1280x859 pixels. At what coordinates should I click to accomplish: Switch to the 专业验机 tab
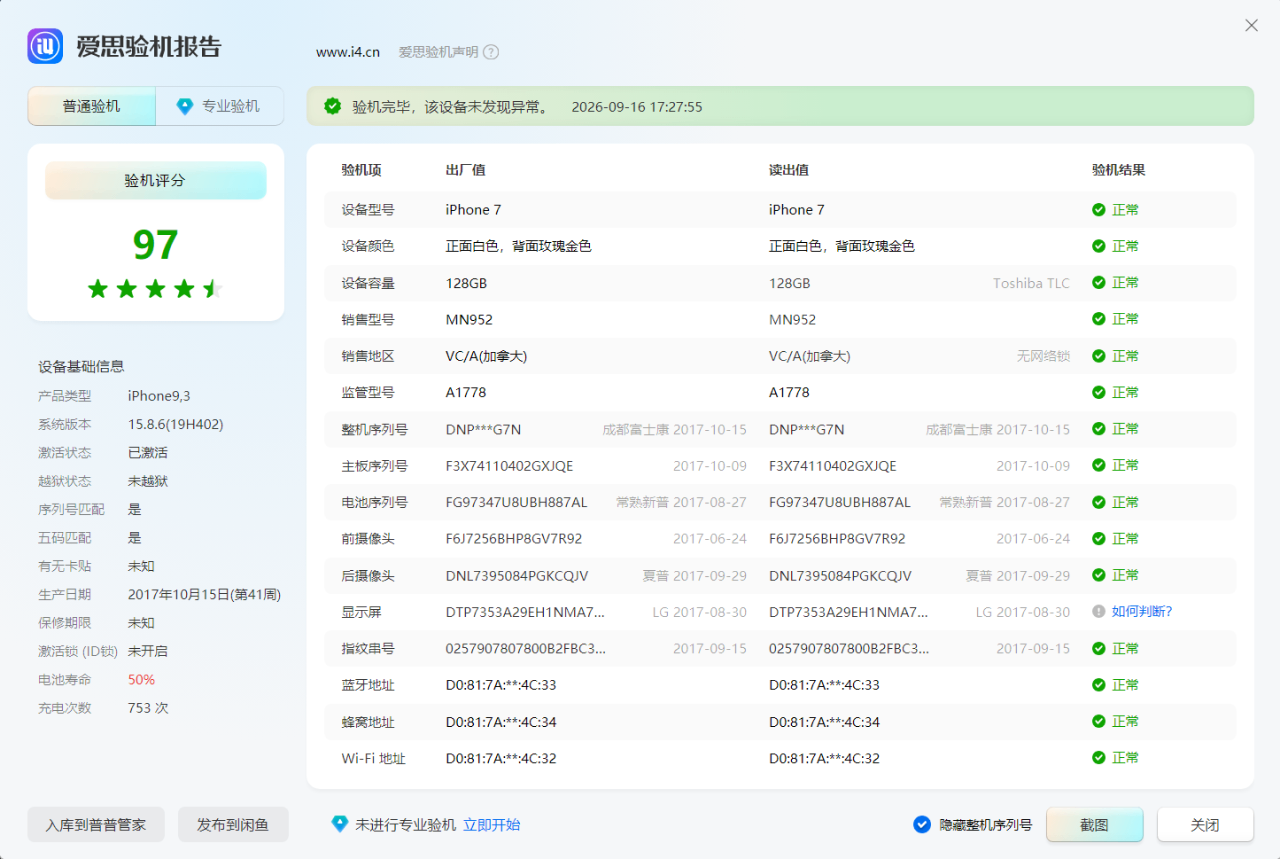tap(220, 106)
